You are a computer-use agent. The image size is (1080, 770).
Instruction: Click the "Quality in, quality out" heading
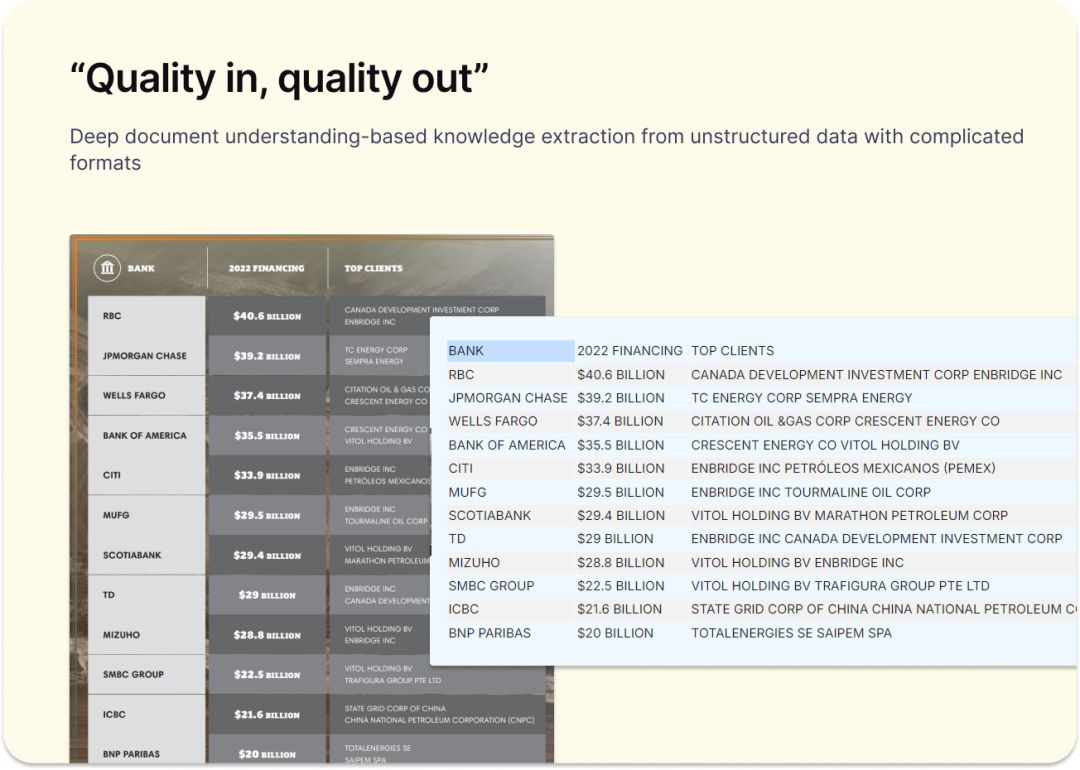pos(279,78)
